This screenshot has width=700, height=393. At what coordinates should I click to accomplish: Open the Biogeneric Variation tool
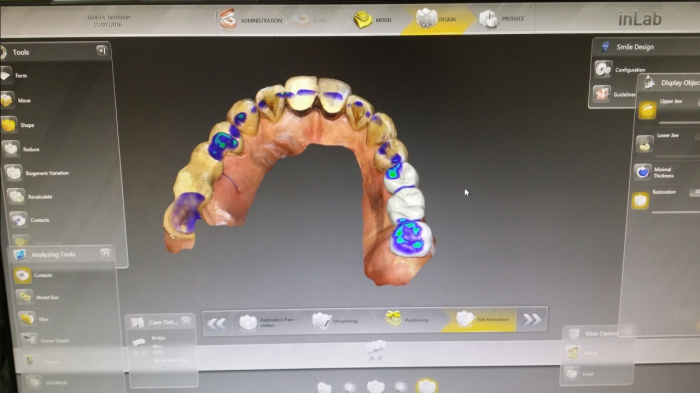(37, 173)
